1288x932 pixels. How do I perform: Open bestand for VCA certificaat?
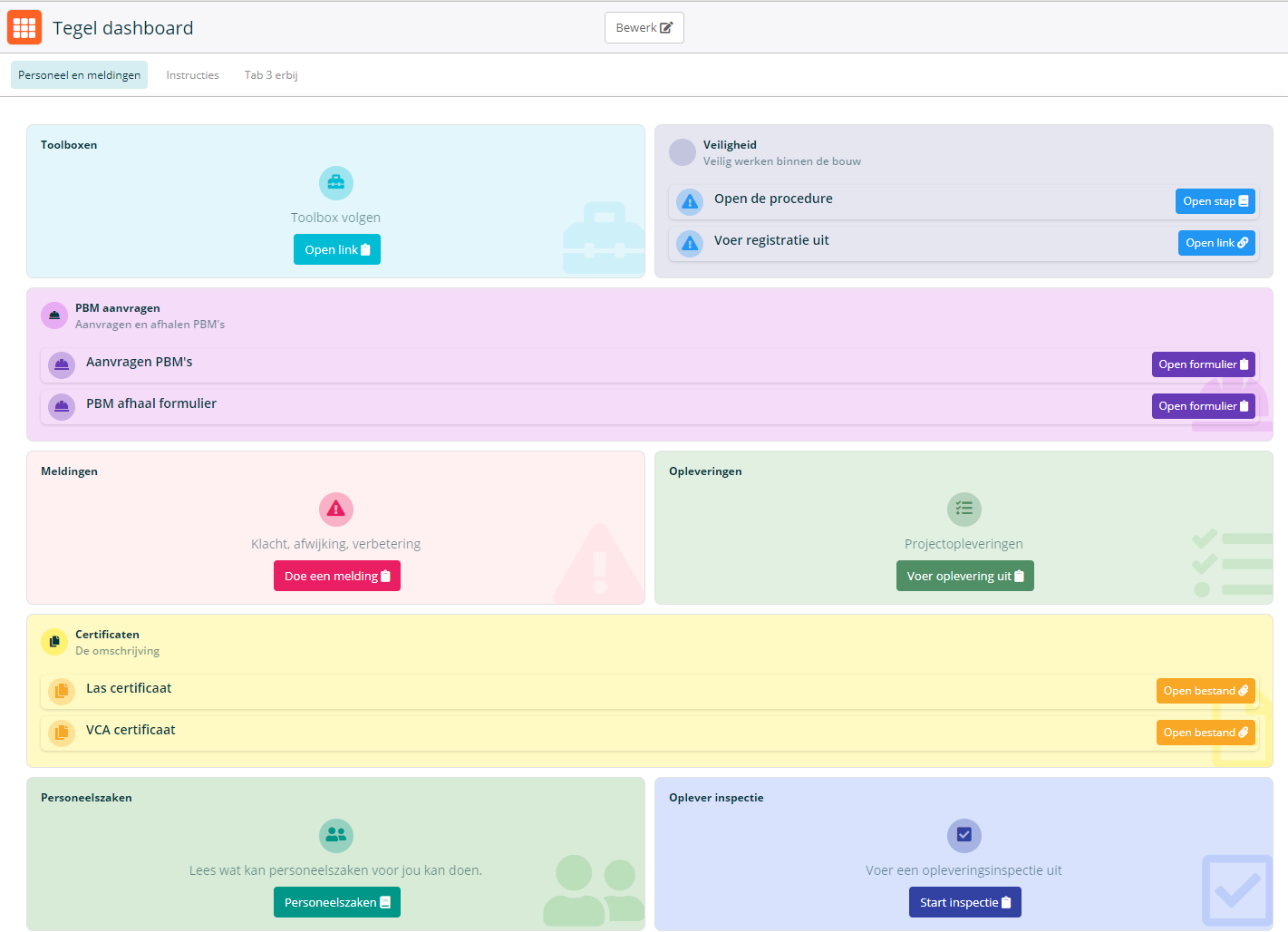pyautogui.click(x=1205, y=733)
